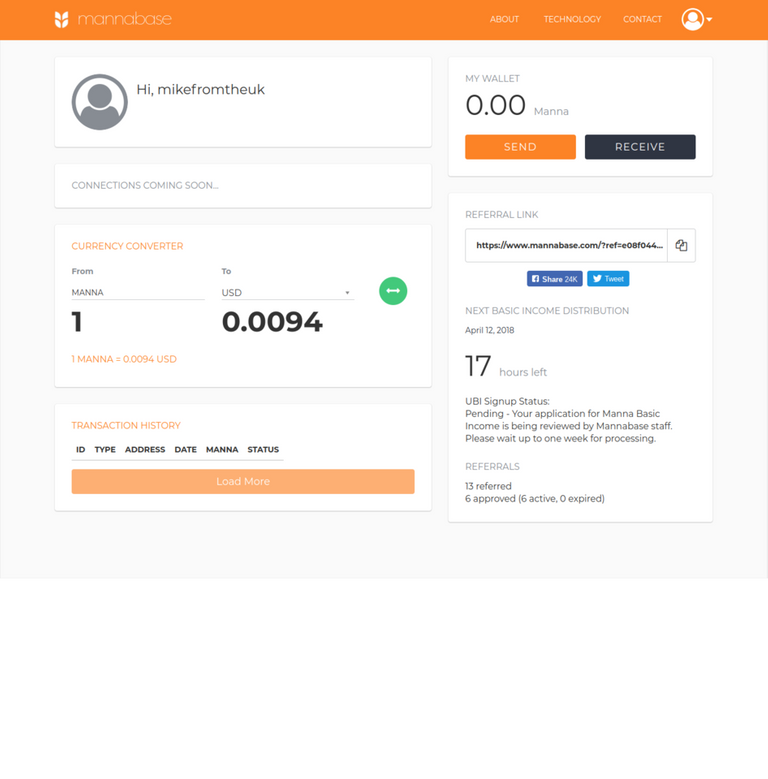Click the Mannabase leaf logo icon
Viewport: 768px width, 779px height.
(x=62, y=19)
